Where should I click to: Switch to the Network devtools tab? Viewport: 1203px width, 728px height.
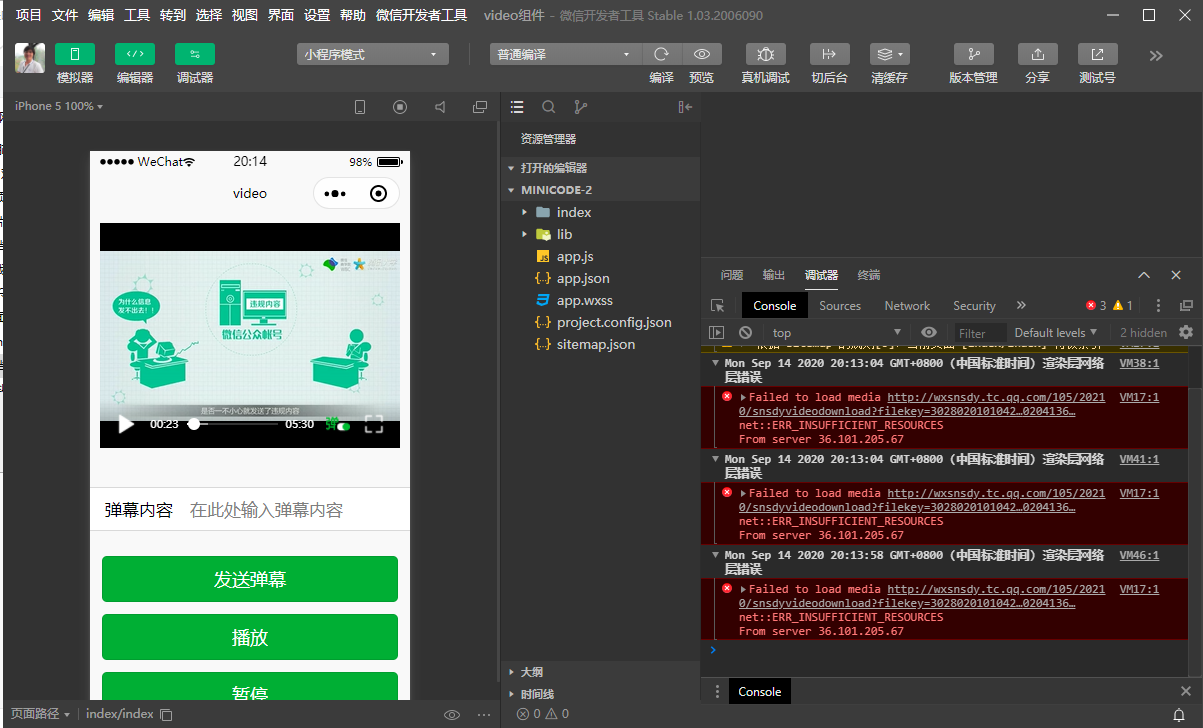[x=907, y=306]
